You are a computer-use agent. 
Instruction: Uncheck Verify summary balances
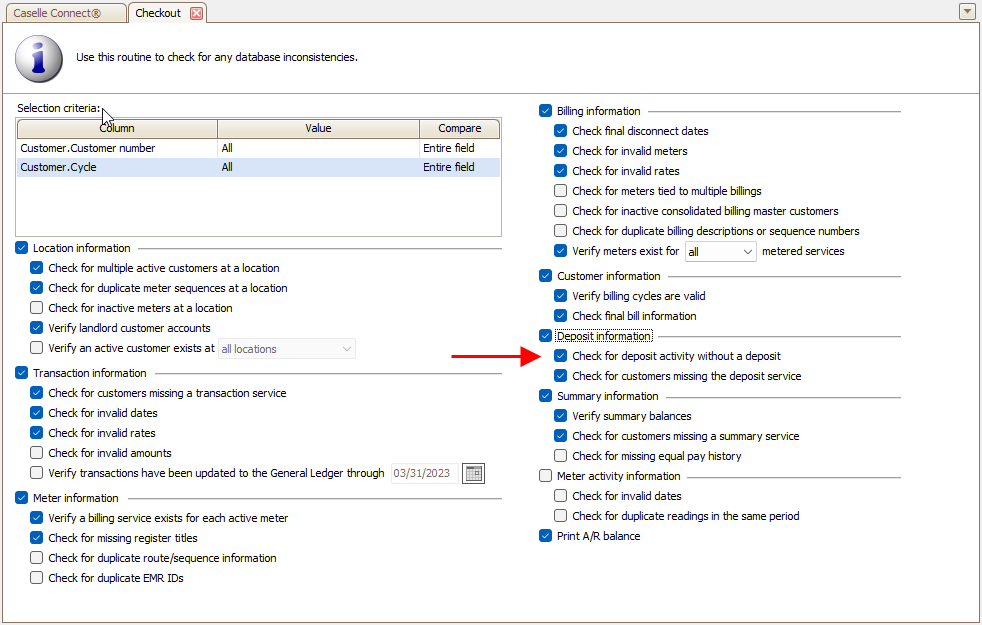(x=561, y=416)
